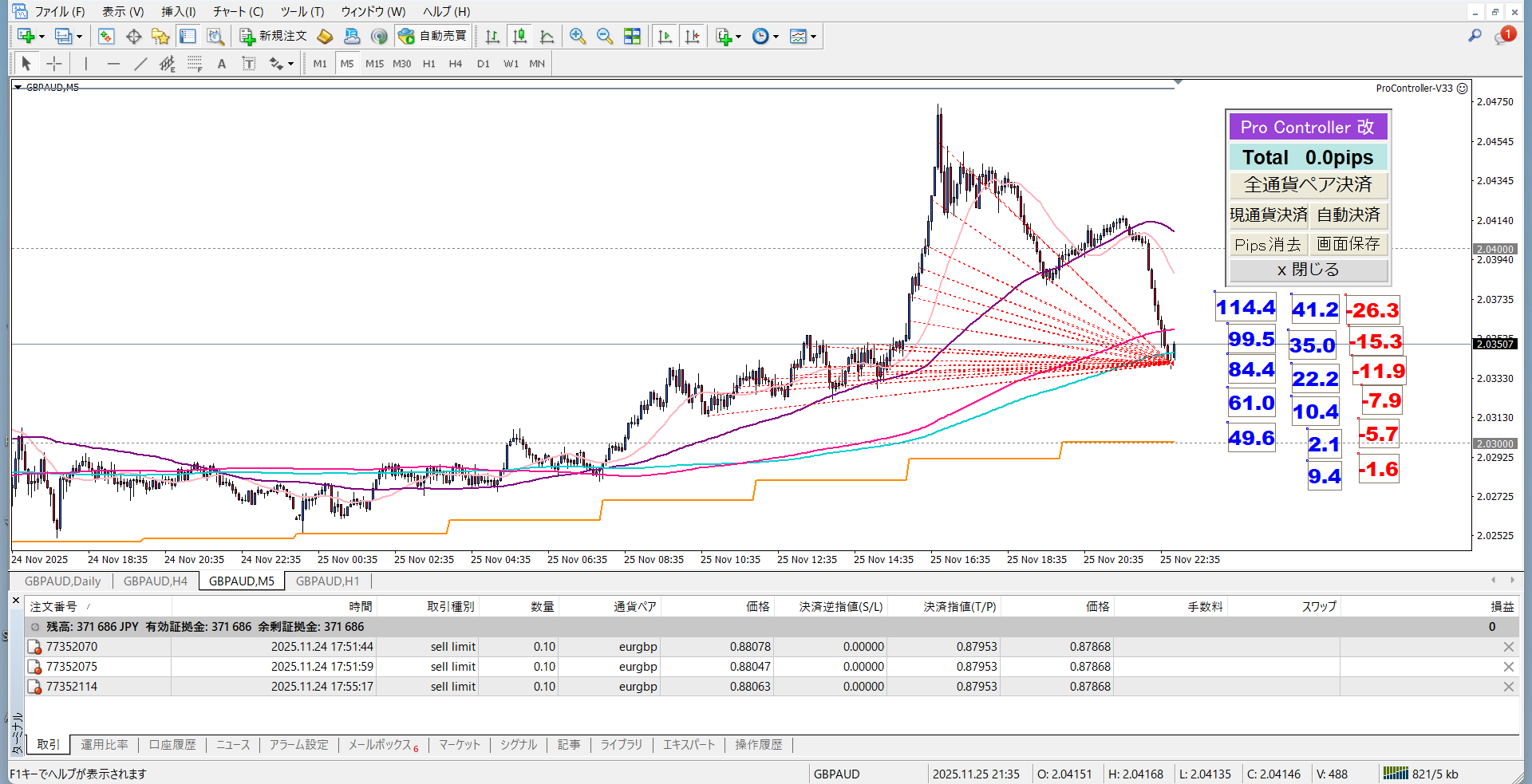Select the crosshair cursor tool

pos(54,64)
